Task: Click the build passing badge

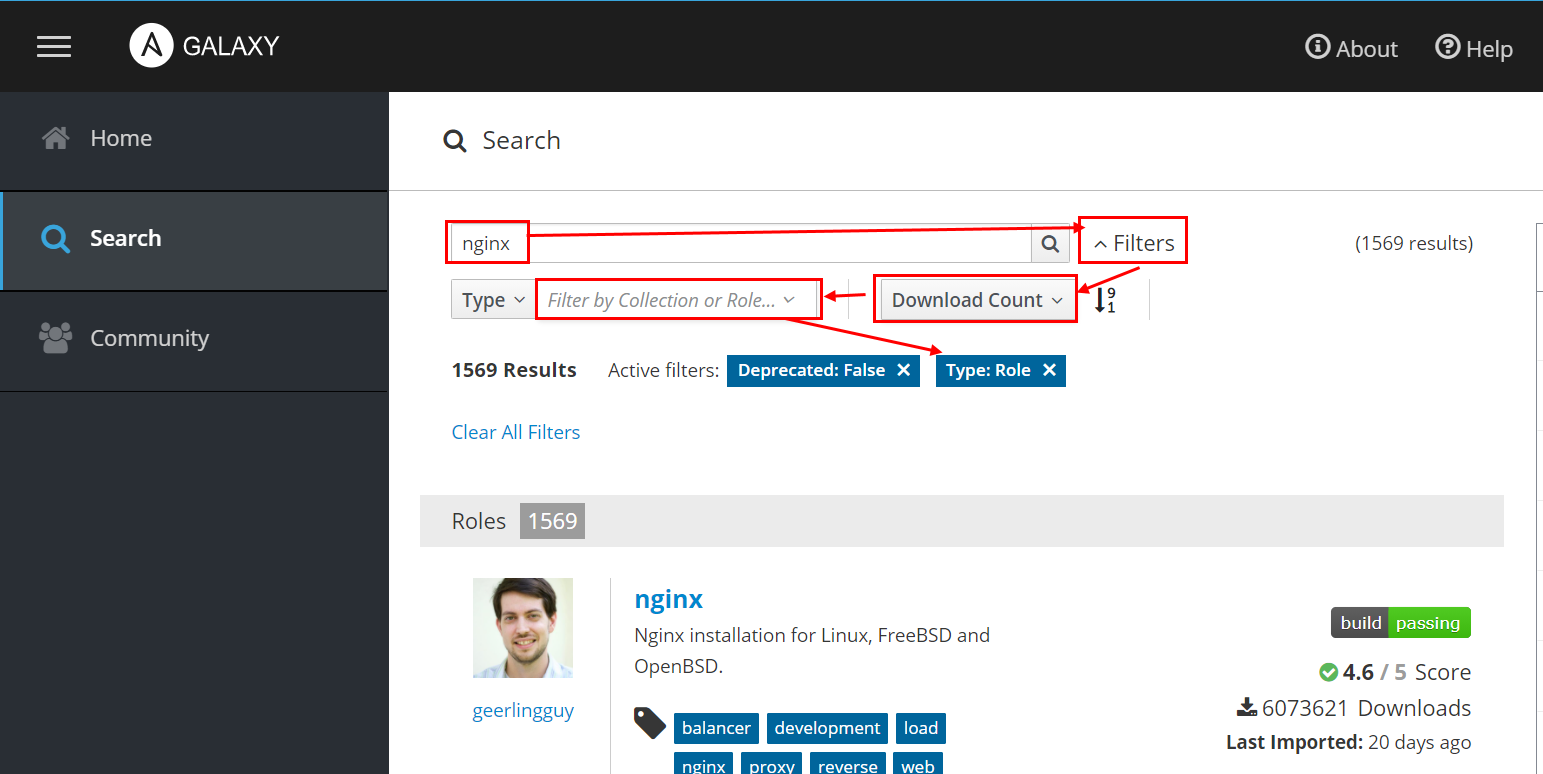Action: tap(1401, 623)
